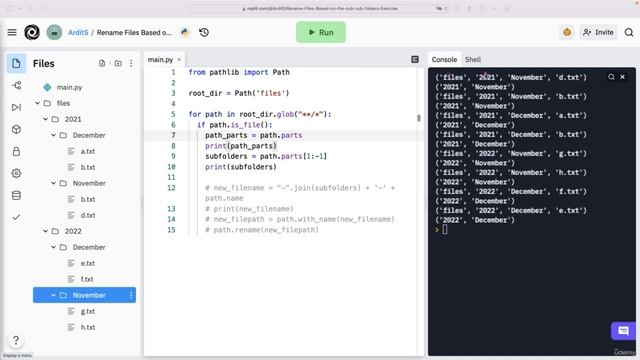Run the program with Run button
The image size is (640, 360).
click(x=321, y=32)
